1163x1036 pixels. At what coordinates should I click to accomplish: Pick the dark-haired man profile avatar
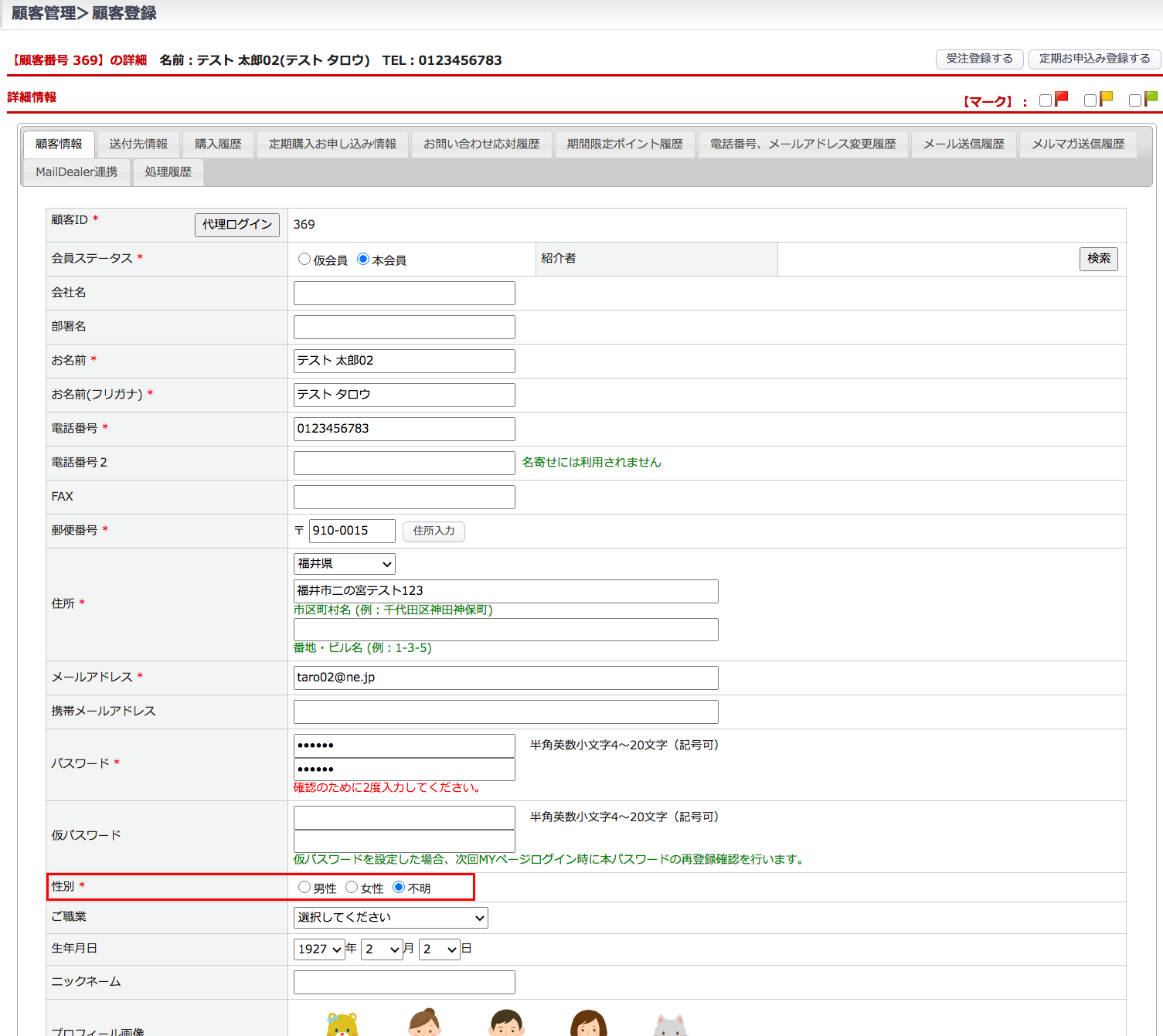tap(507, 1023)
